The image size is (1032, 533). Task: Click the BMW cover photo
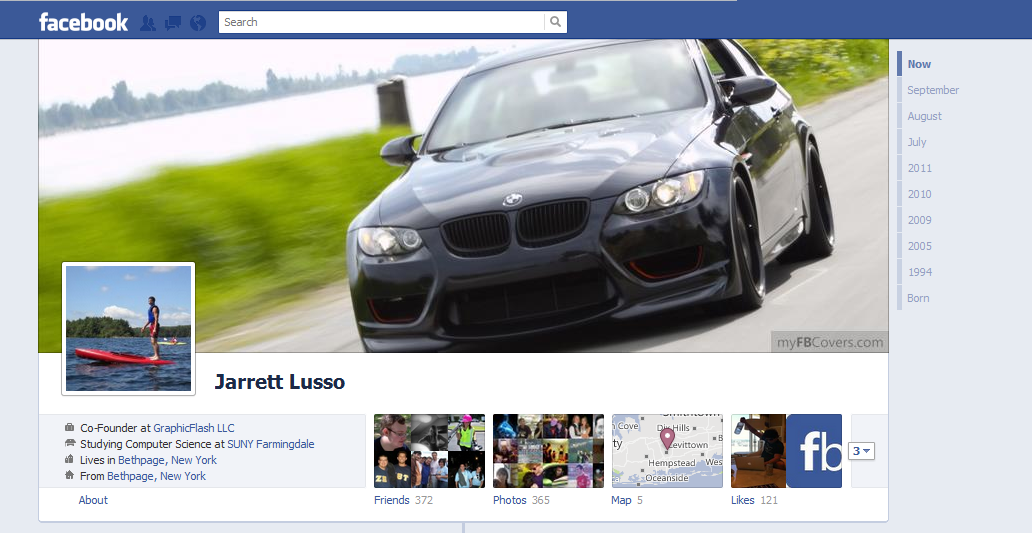pyautogui.click(x=463, y=195)
